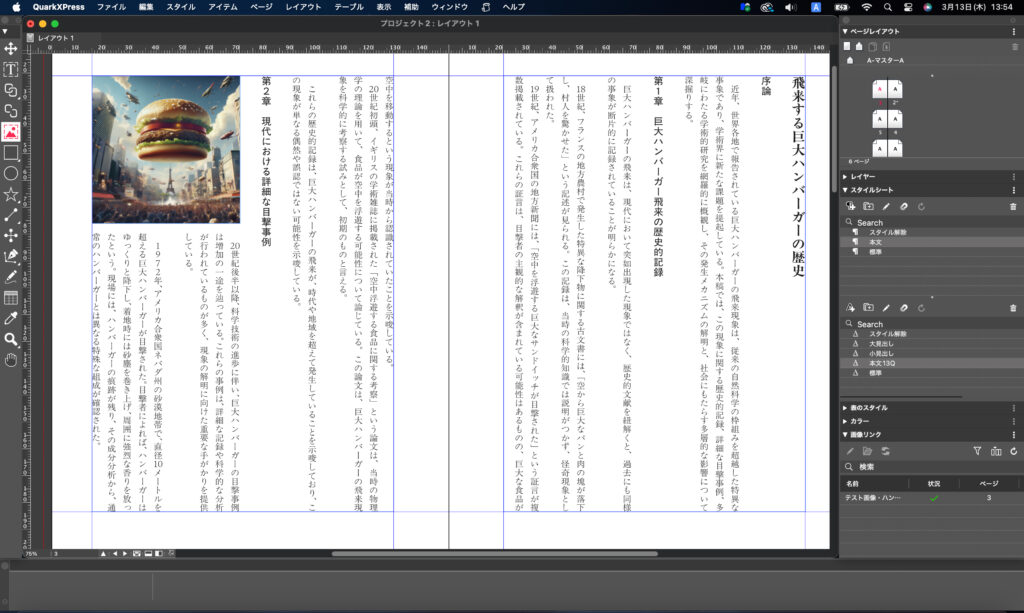
Task: Select the テスト画像・ハン… image link row
Action: point(932,498)
